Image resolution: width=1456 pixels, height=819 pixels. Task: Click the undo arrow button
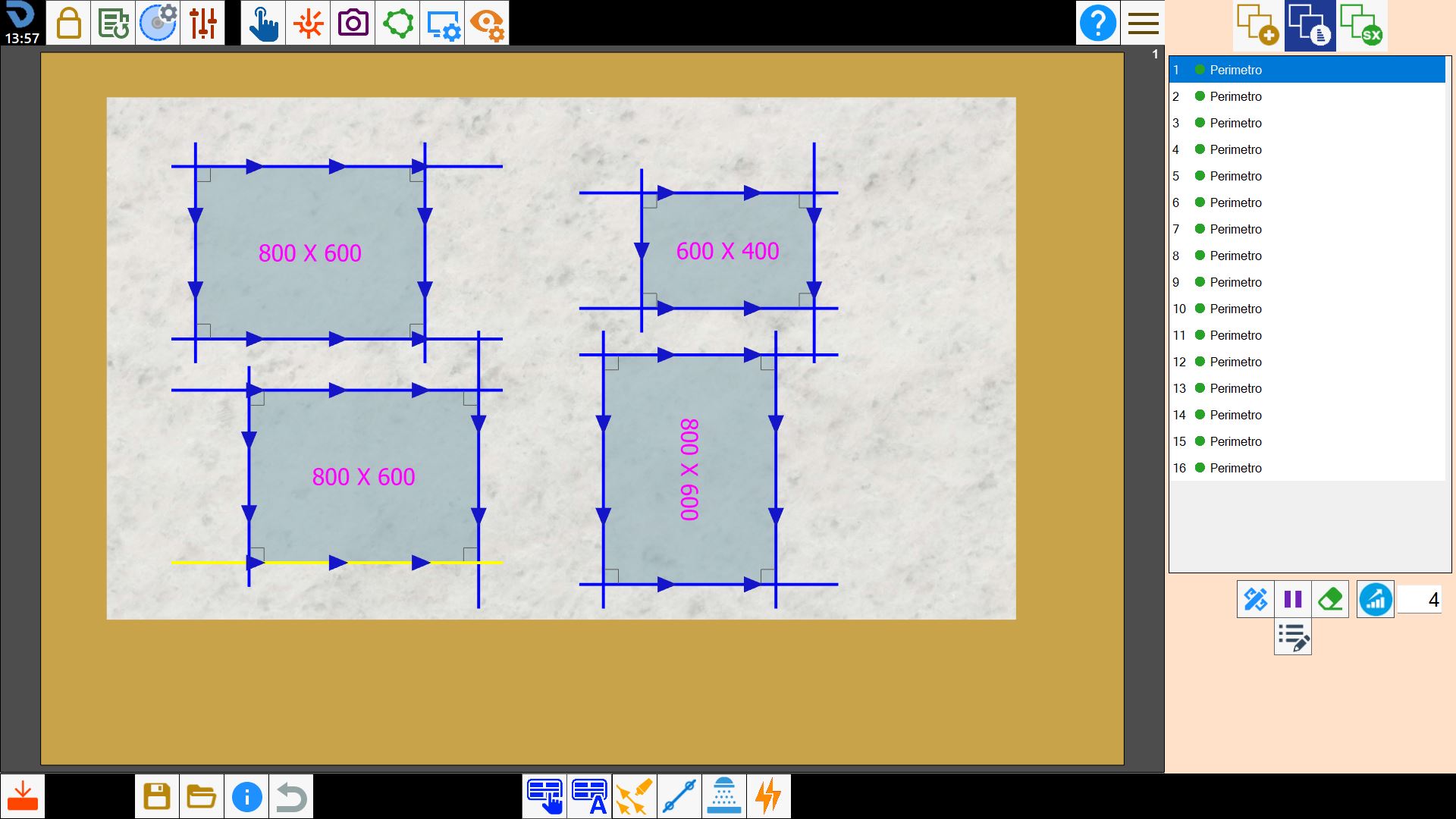point(291,796)
